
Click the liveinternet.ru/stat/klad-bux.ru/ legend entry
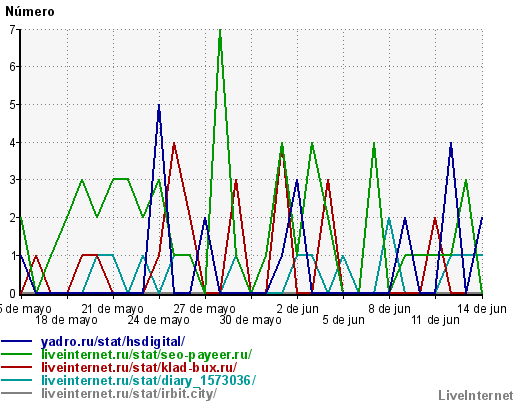pos(139,367)
